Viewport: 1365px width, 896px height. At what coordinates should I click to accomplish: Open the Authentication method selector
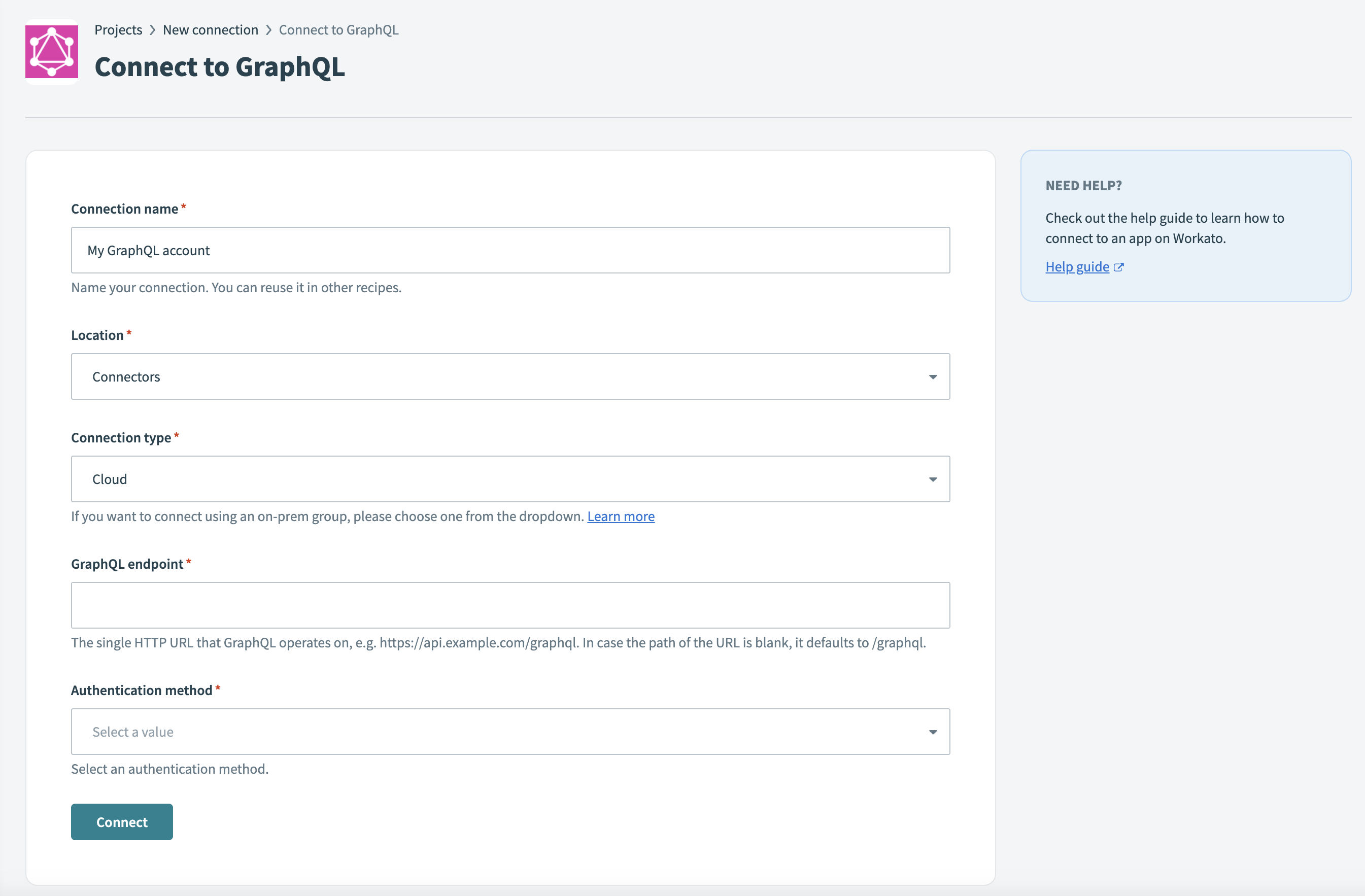(x=510, y=732)
